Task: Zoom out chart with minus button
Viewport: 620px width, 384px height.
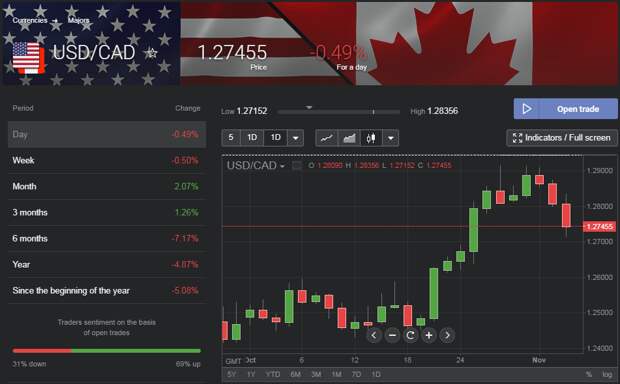Action: [392, 335]
